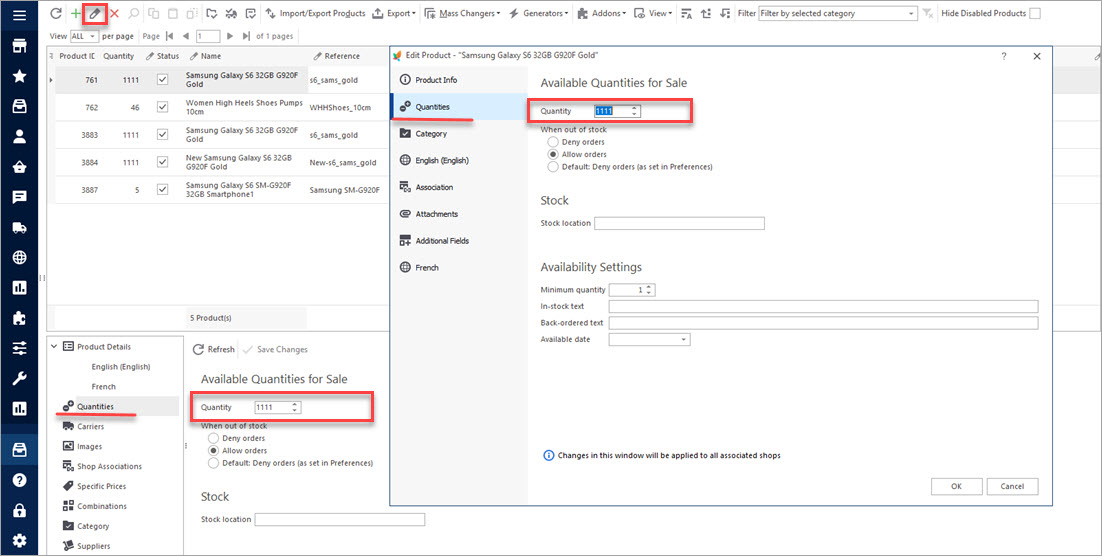Click In-stock text field
The image size is (1102, 556).
[x=823, y=306]
